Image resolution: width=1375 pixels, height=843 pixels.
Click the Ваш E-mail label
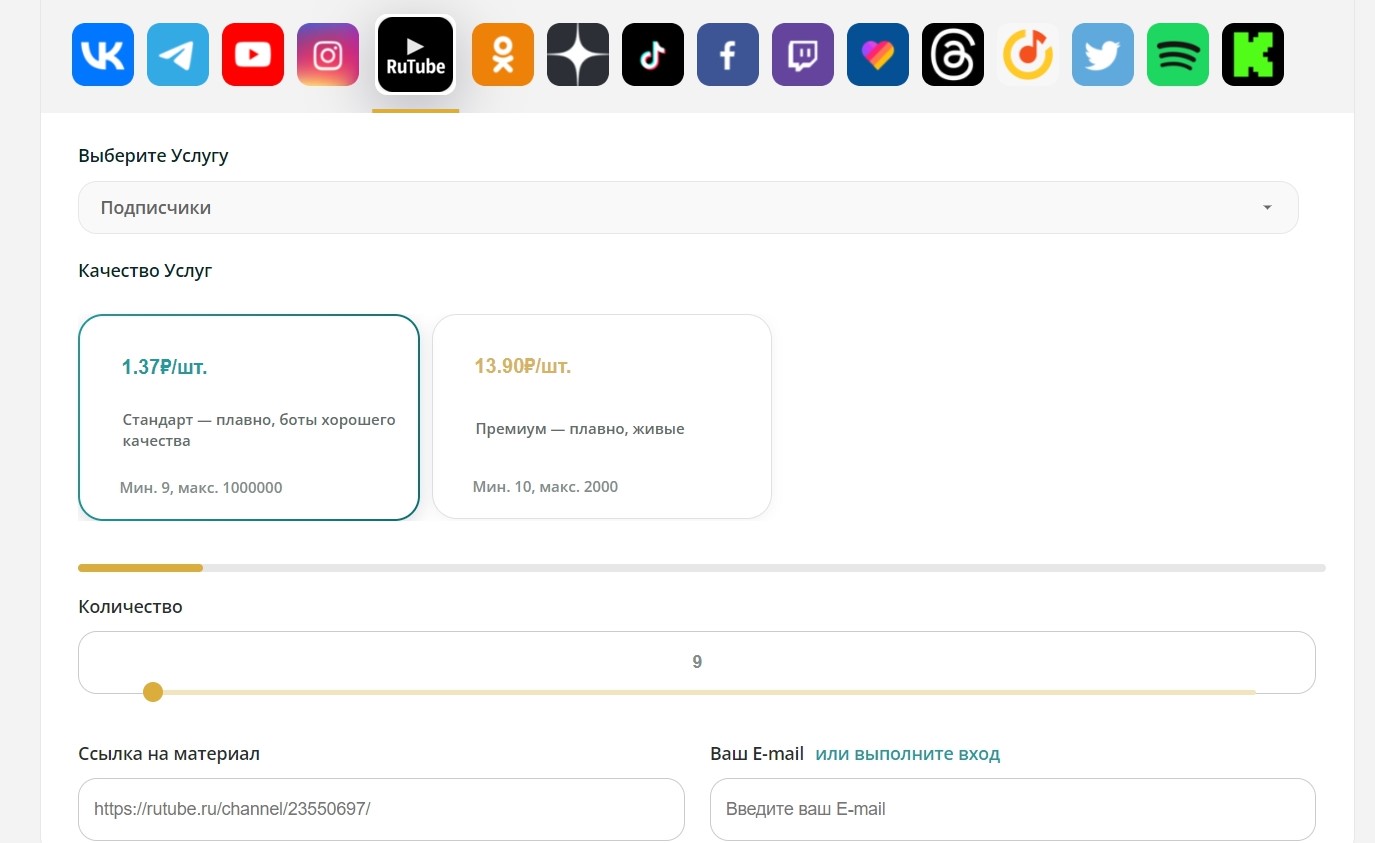(x=757, y=754)
